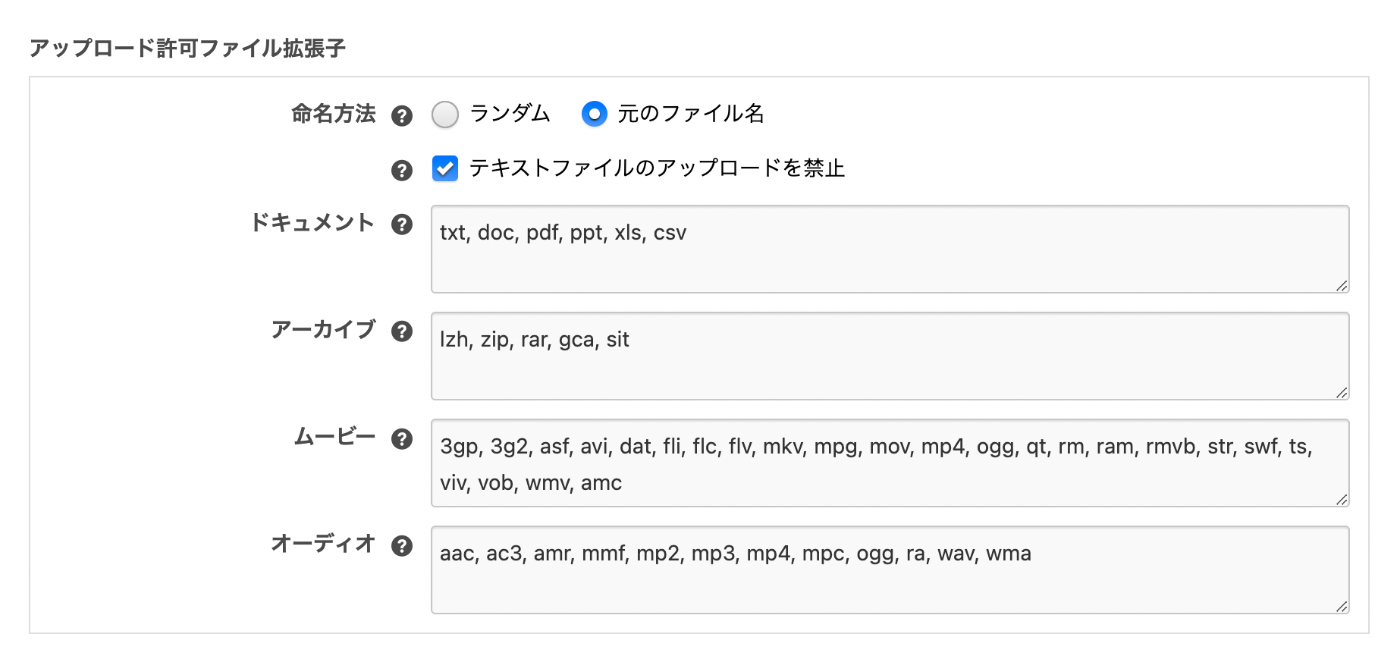The width and height of the screenshot is (1400, 661).
Task: Click the 命名方法 field label
Action: pyautogui.click(x=333, y=115)
